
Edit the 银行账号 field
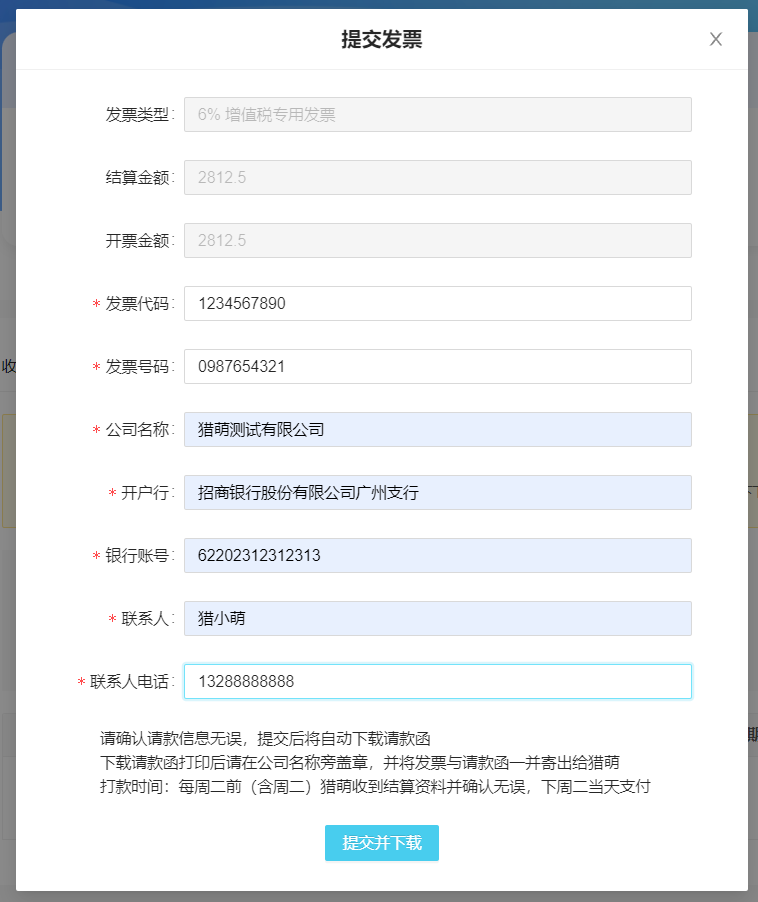(x=438, y=555)
